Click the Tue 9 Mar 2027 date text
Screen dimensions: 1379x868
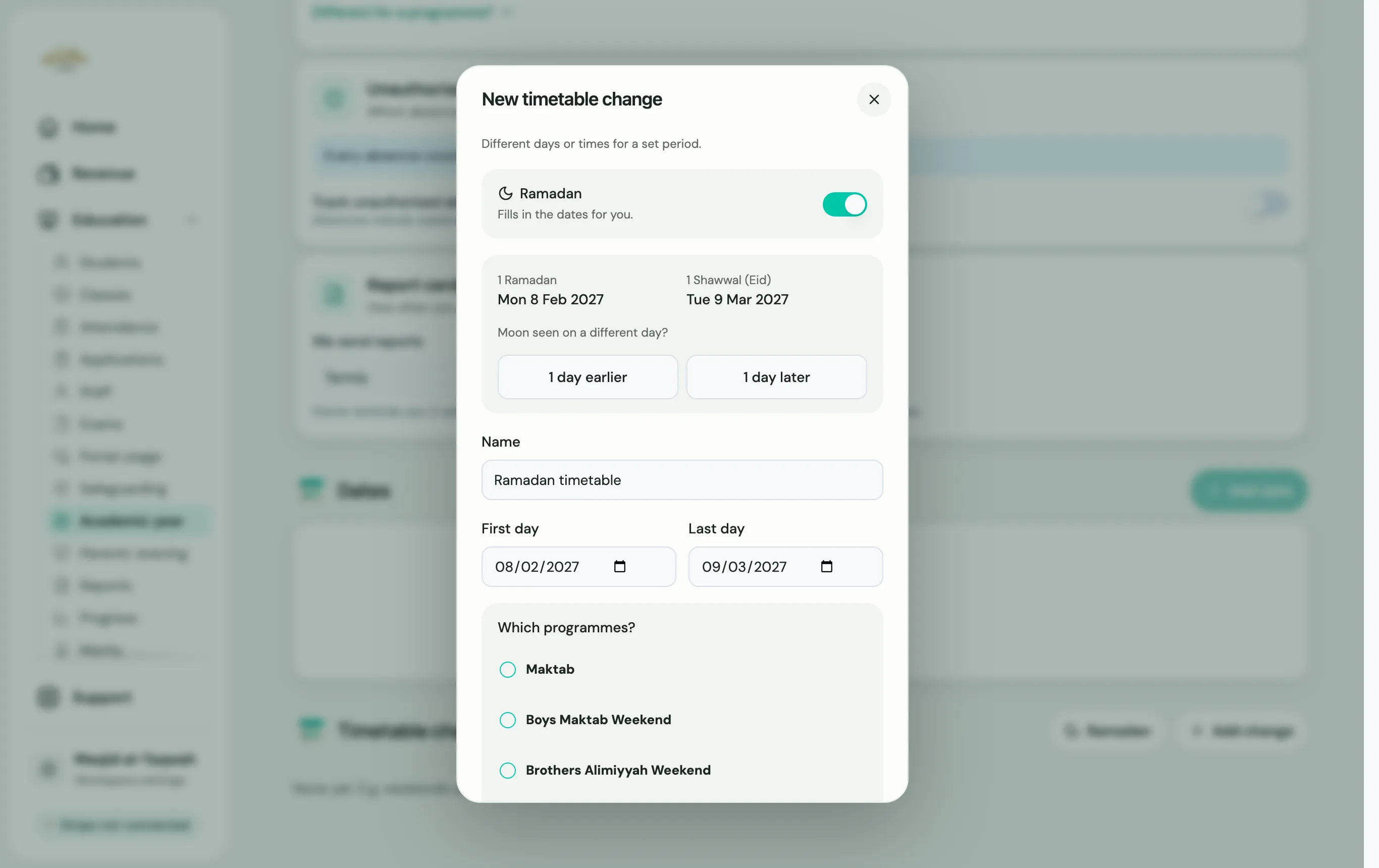(737, 299)
